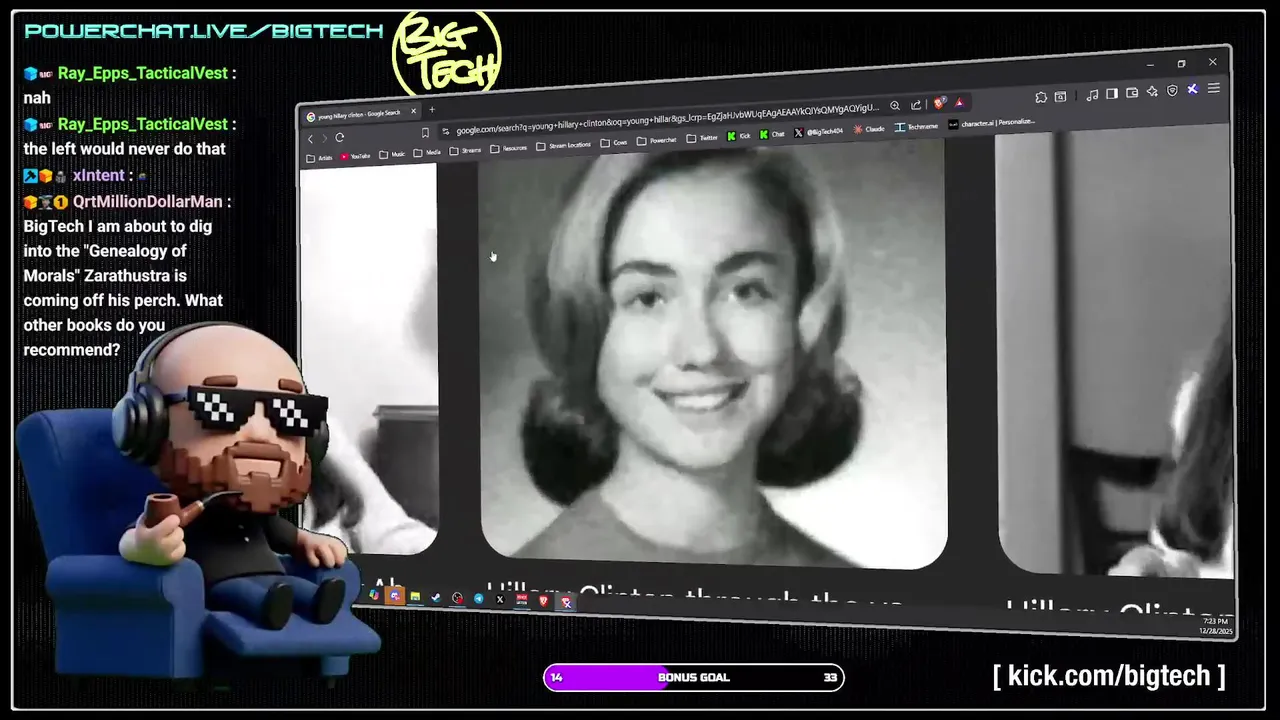Open the Extensions puzzle piece icon

tap(1041, 97)
